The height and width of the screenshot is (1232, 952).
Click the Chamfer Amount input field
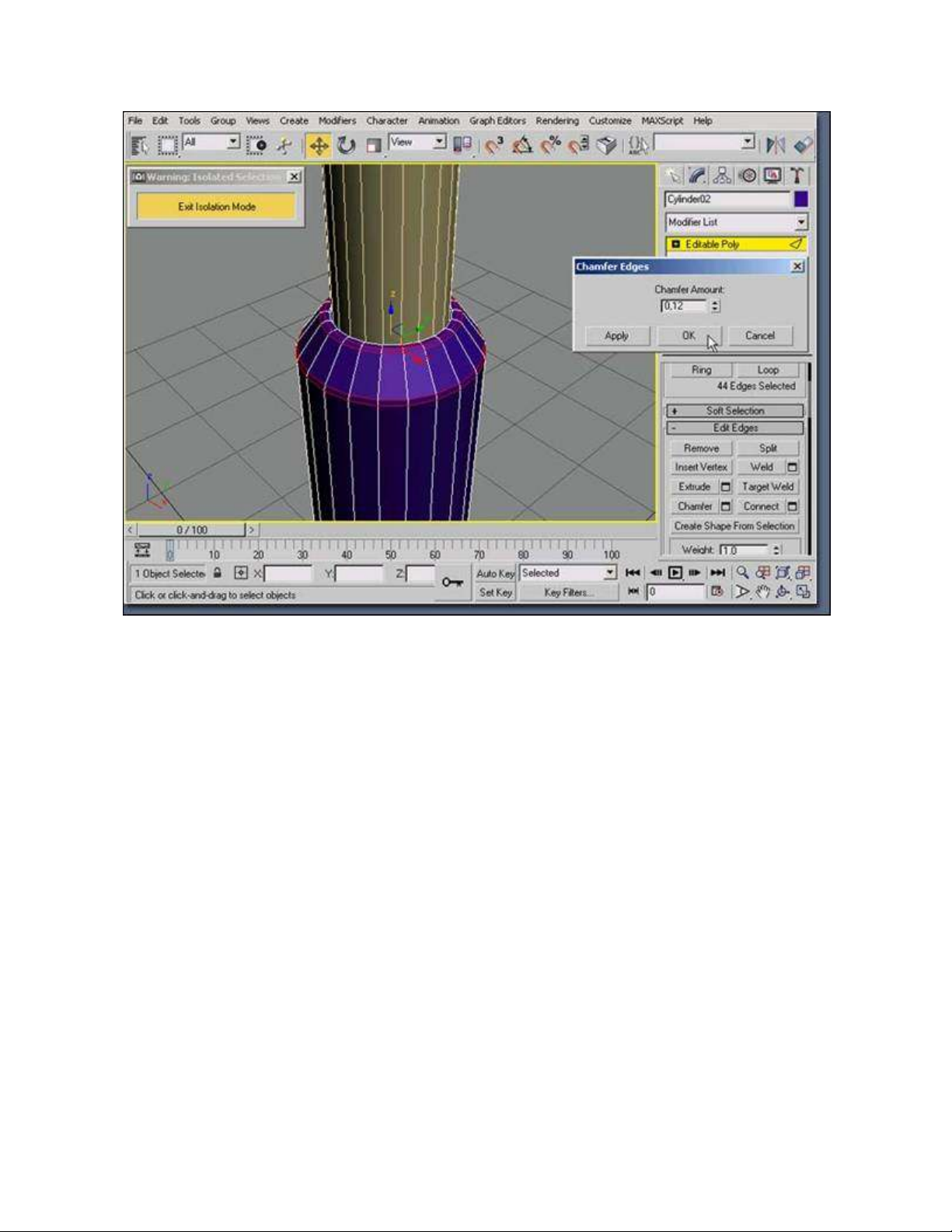pyautogui.click(x=683, y=306)
